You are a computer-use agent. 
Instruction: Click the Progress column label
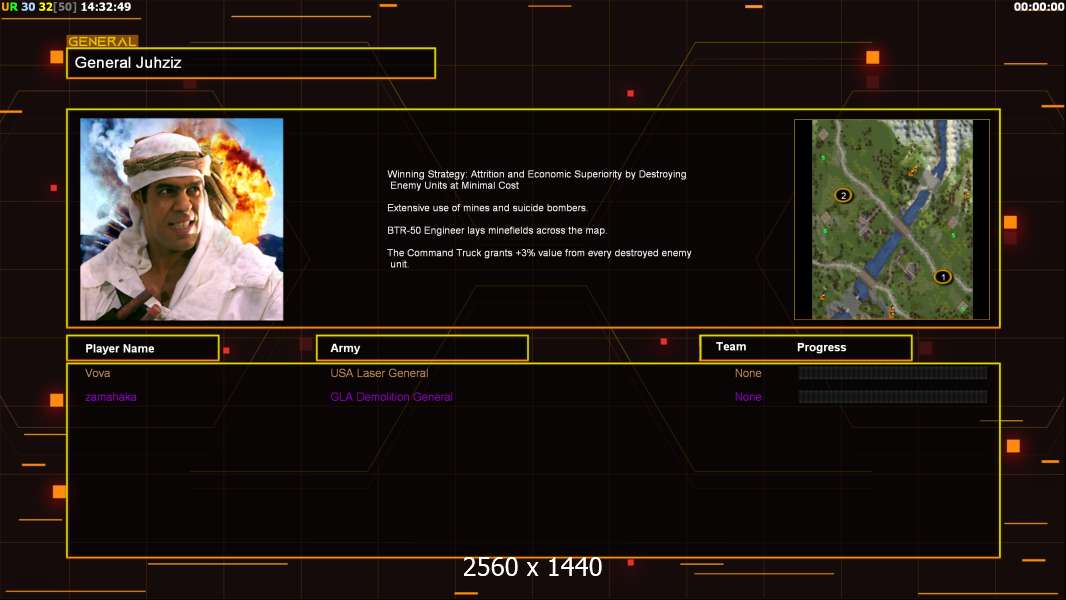point(821,347)
